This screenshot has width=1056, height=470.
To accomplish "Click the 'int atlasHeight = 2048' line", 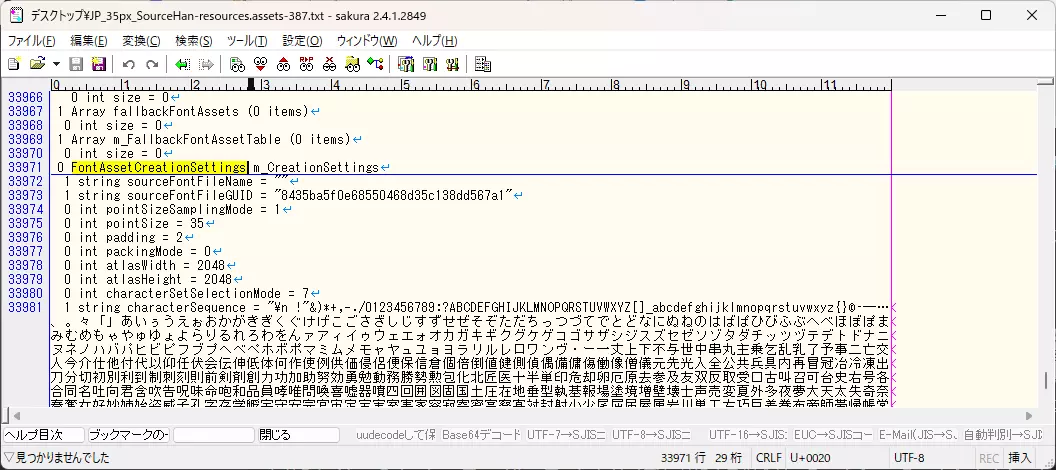I will point(148,280).
